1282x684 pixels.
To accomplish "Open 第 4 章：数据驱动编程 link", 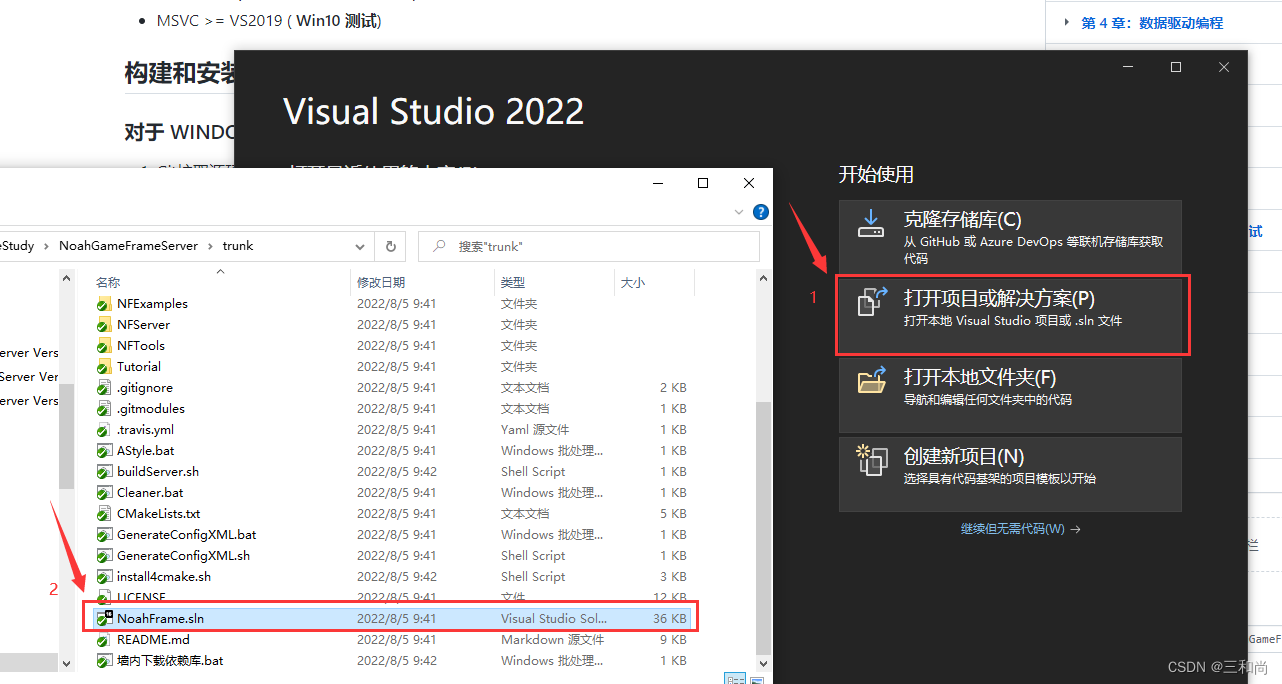I will coord(1152,23).
